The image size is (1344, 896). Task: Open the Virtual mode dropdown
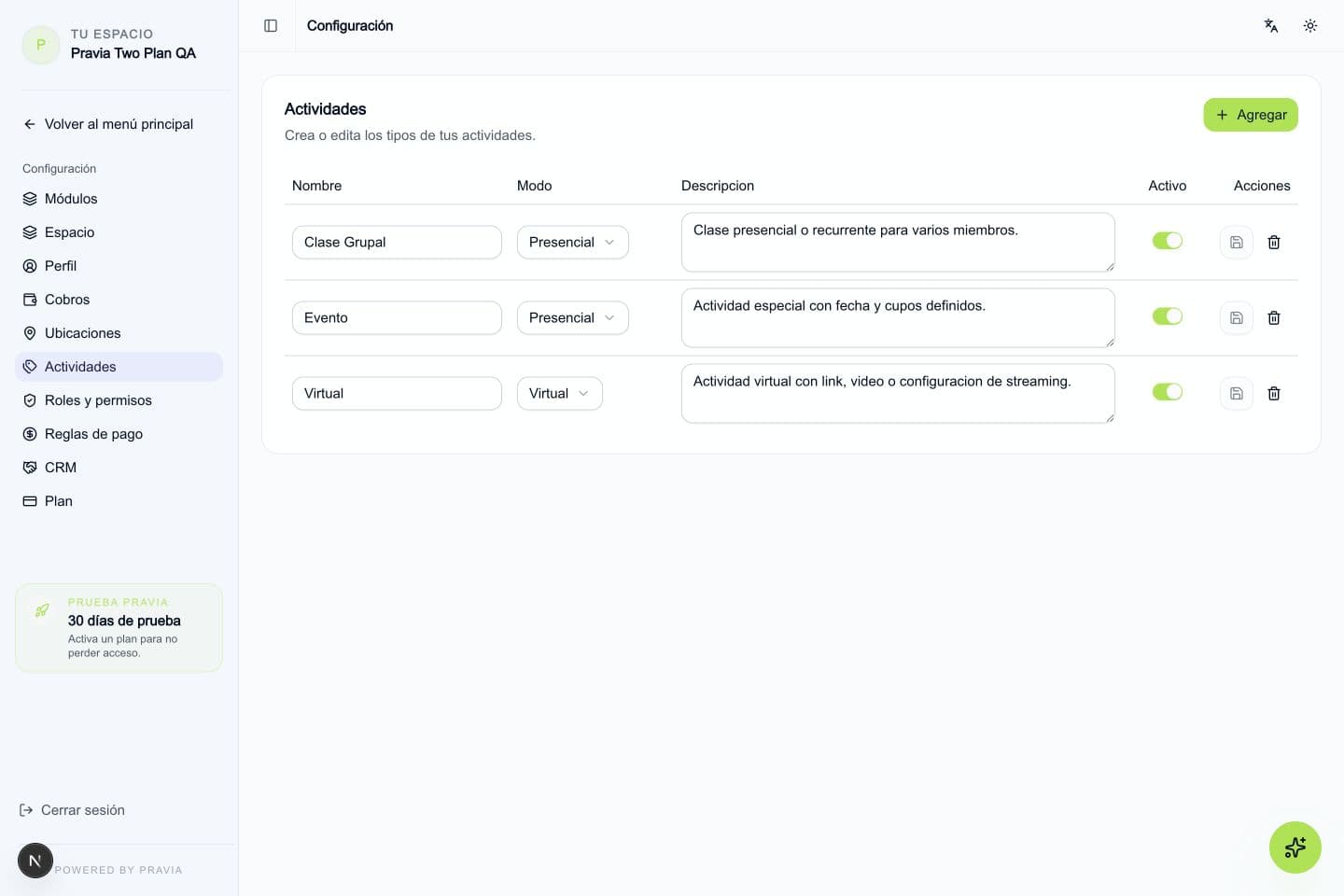(560, 394)
